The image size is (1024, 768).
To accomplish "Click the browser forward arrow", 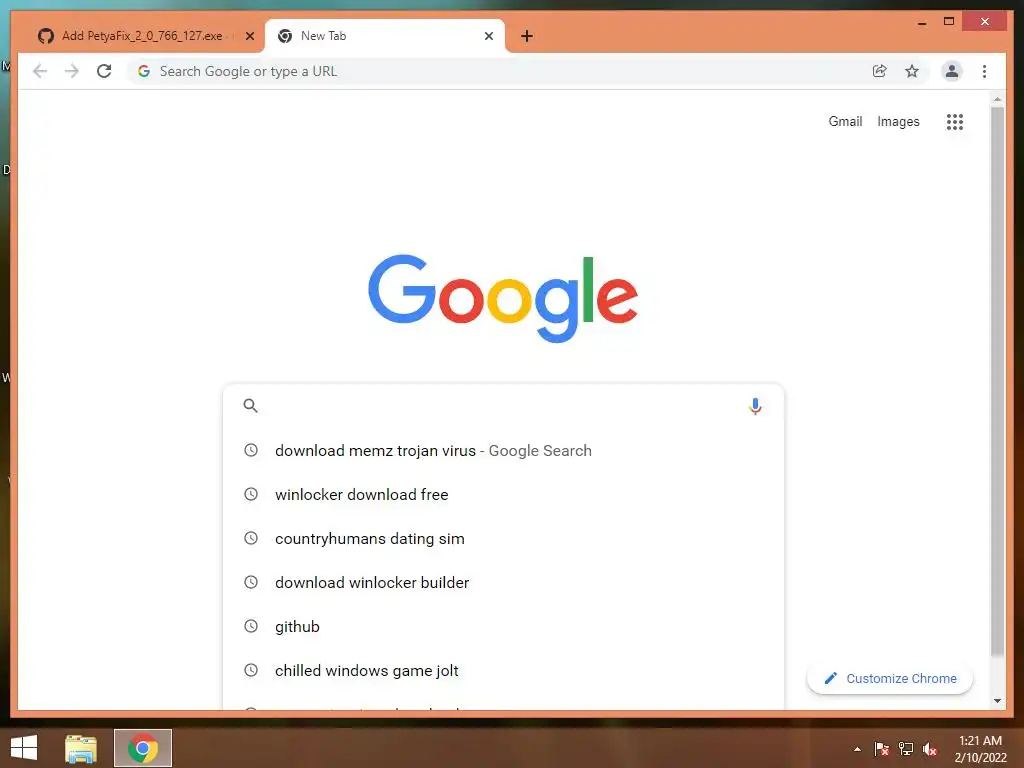I will click(72, 71).
